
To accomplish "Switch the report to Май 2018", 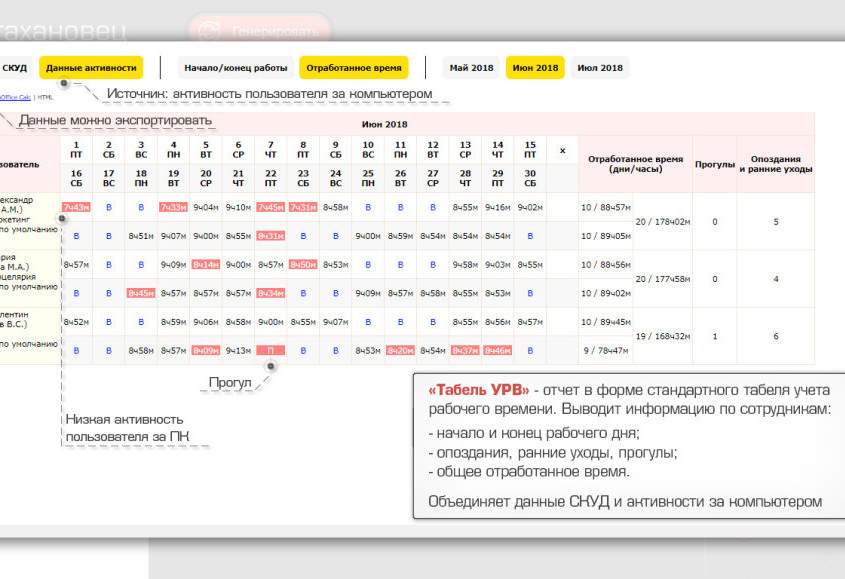I will tap(472, 68).
